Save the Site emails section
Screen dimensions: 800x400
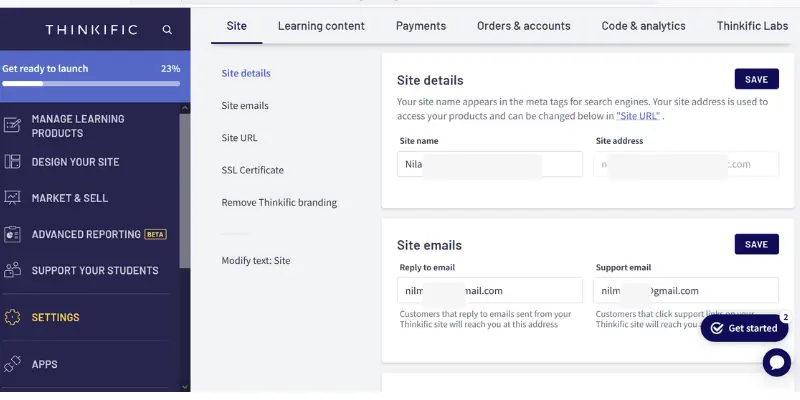pos(757,244)
